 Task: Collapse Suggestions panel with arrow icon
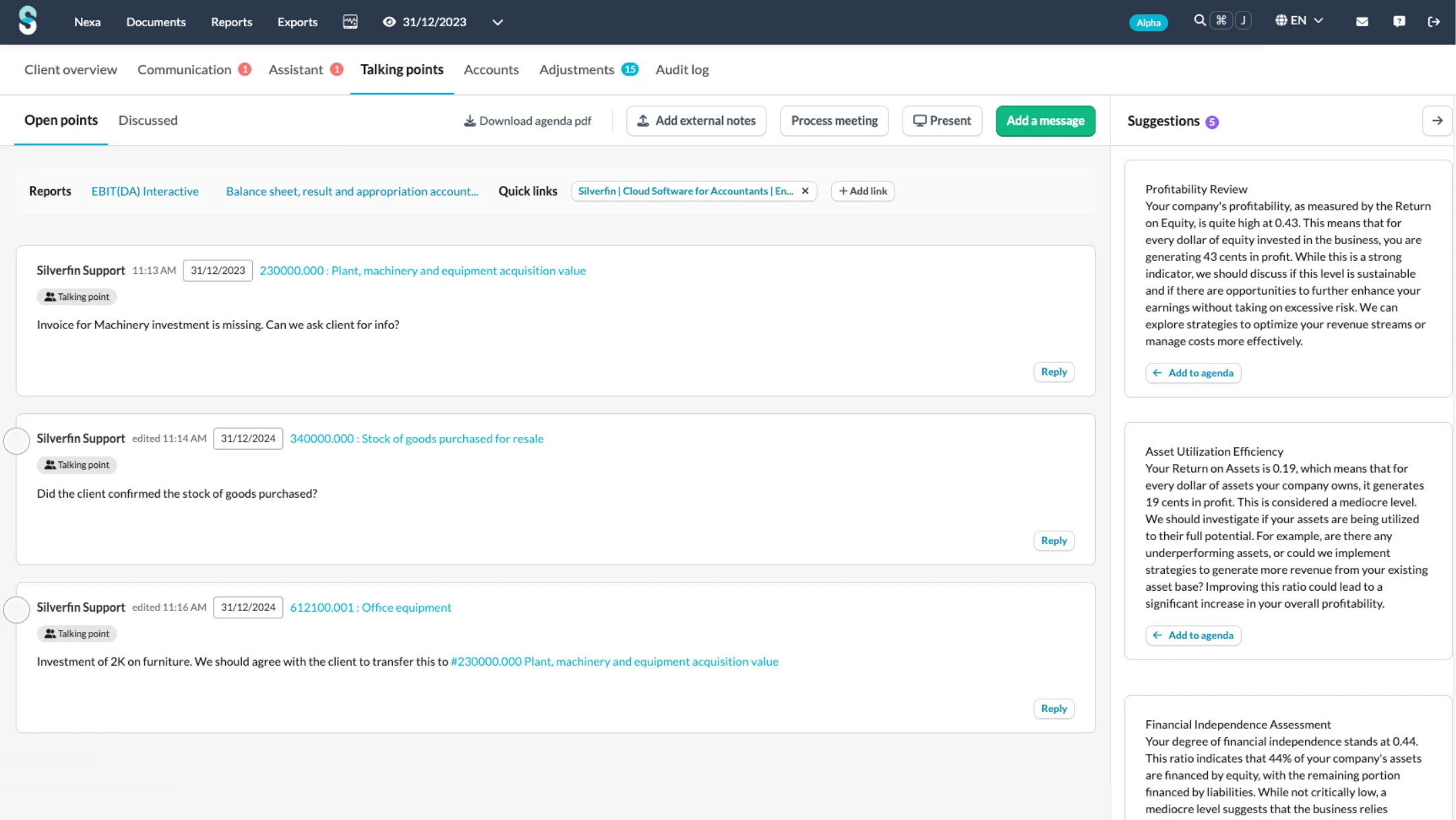point(1436,121)
